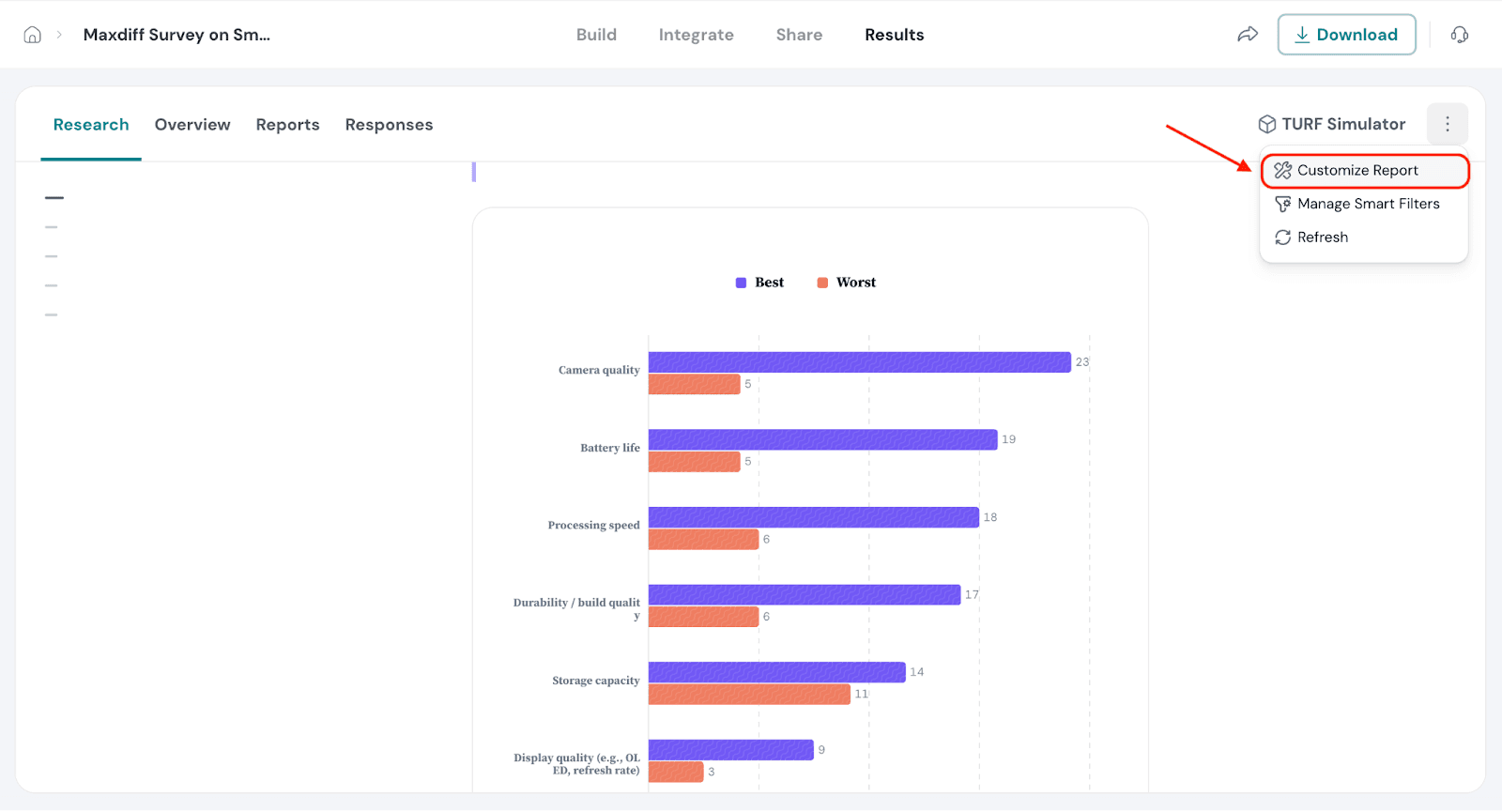
Task: Click the TURF Simulator cube icon
Action: click(x=1266, y=124)
